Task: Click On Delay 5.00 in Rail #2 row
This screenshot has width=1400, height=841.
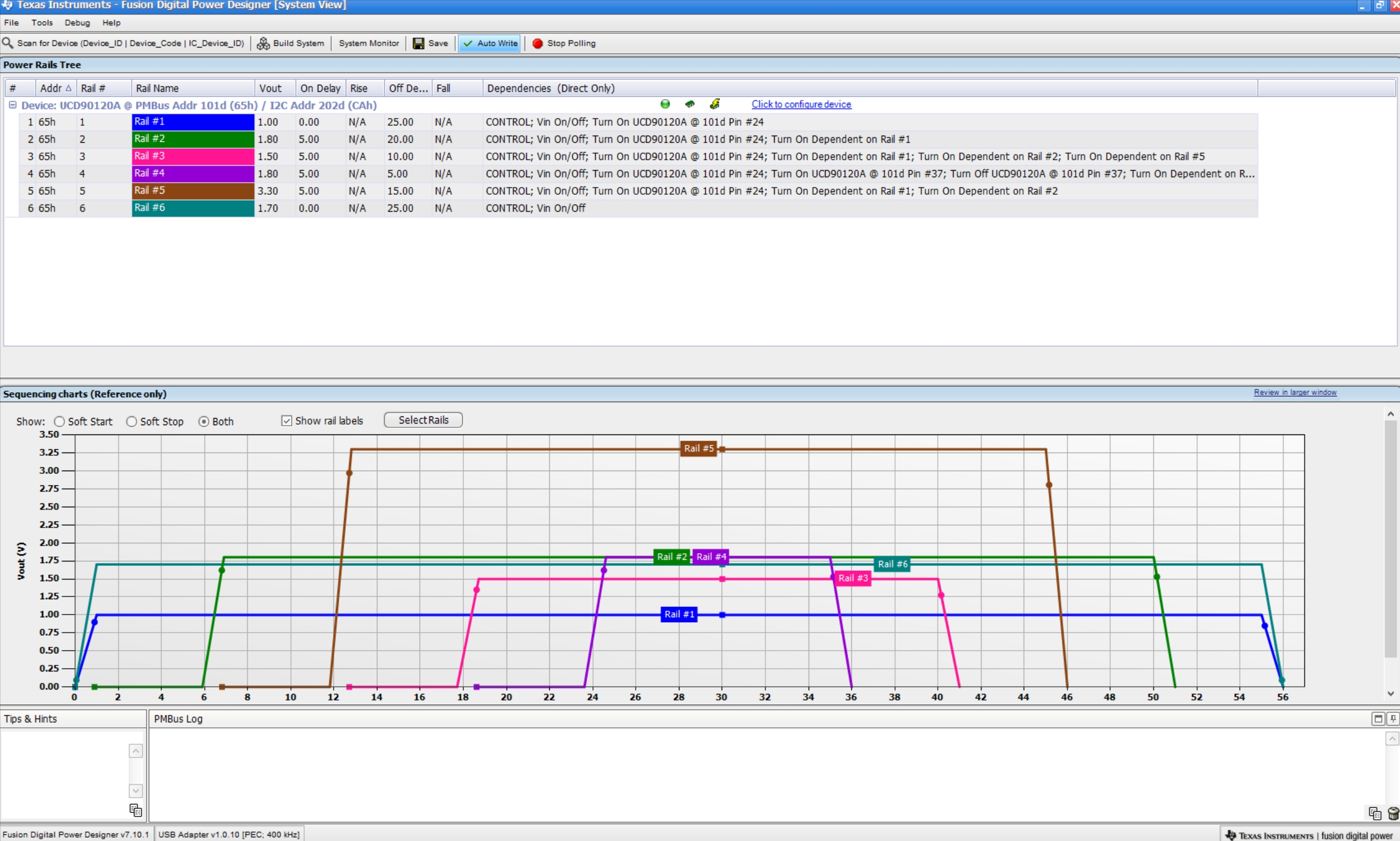Action: [x=309, y=140]
